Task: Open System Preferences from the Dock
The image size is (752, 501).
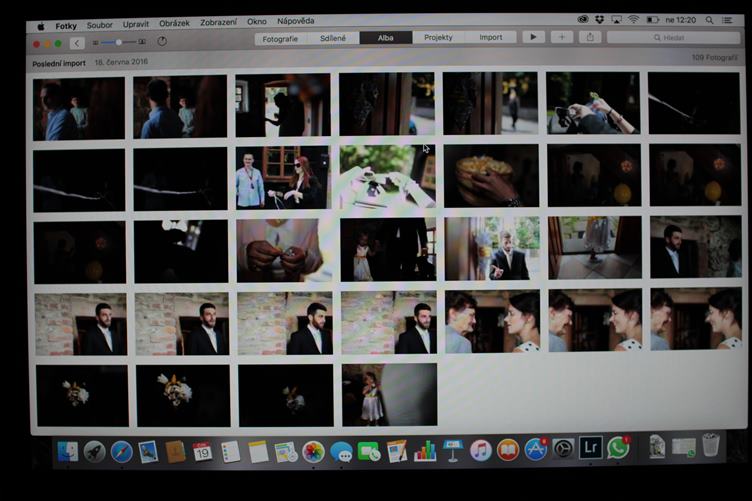Action: 563,449
